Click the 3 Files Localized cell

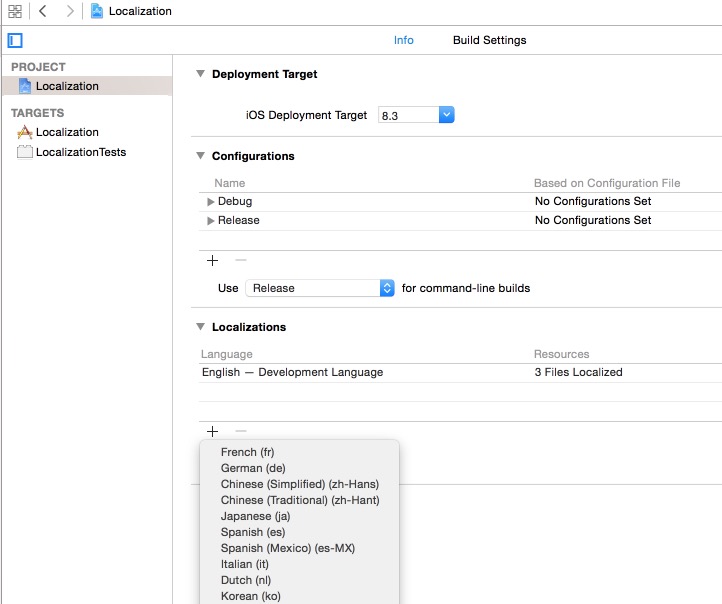pyautogui.click(x=578, y=372)
